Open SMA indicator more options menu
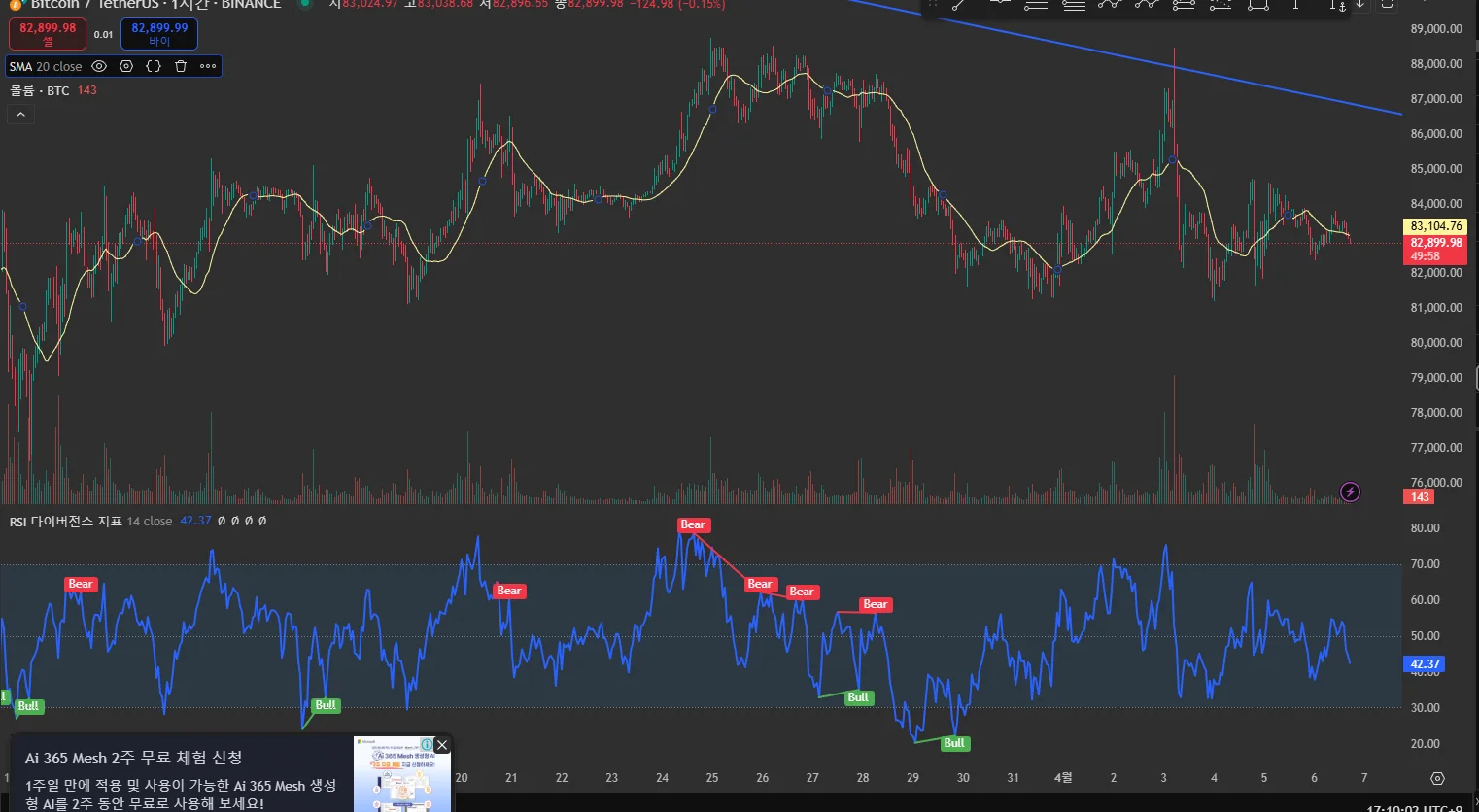 tap(208, 66)
